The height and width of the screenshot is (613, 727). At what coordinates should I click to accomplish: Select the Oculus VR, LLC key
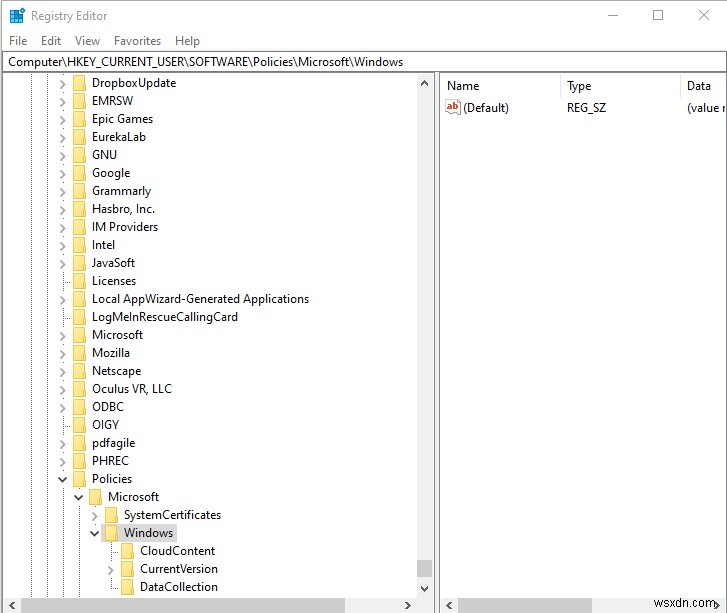(x=132, y=389)
